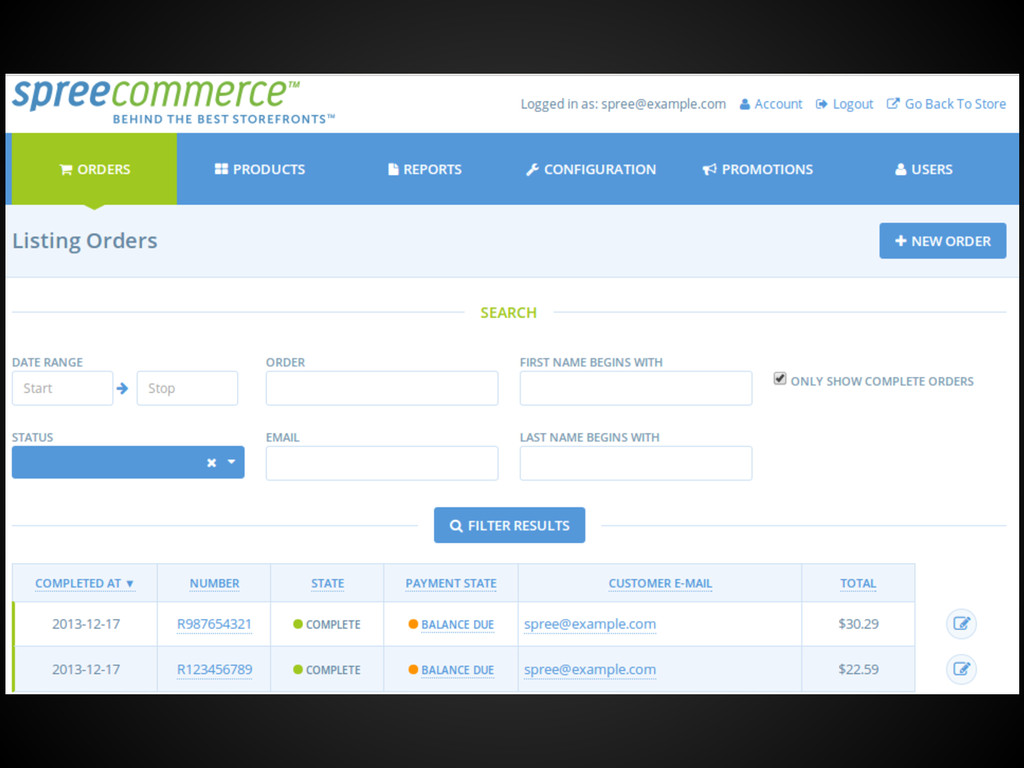The width and height of the screenshot is (1024, 768).
Task: Clear the Status selection with the x icon
Action: [x=212, y=462]
